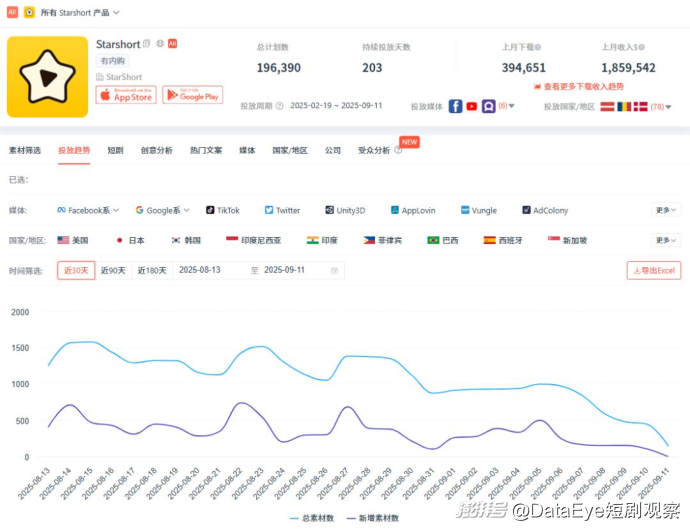The height and width of the screenshot is (531, 690).
Task: Click the YouTube media icon
Action: pyautogui.click(x=472, y=106)
